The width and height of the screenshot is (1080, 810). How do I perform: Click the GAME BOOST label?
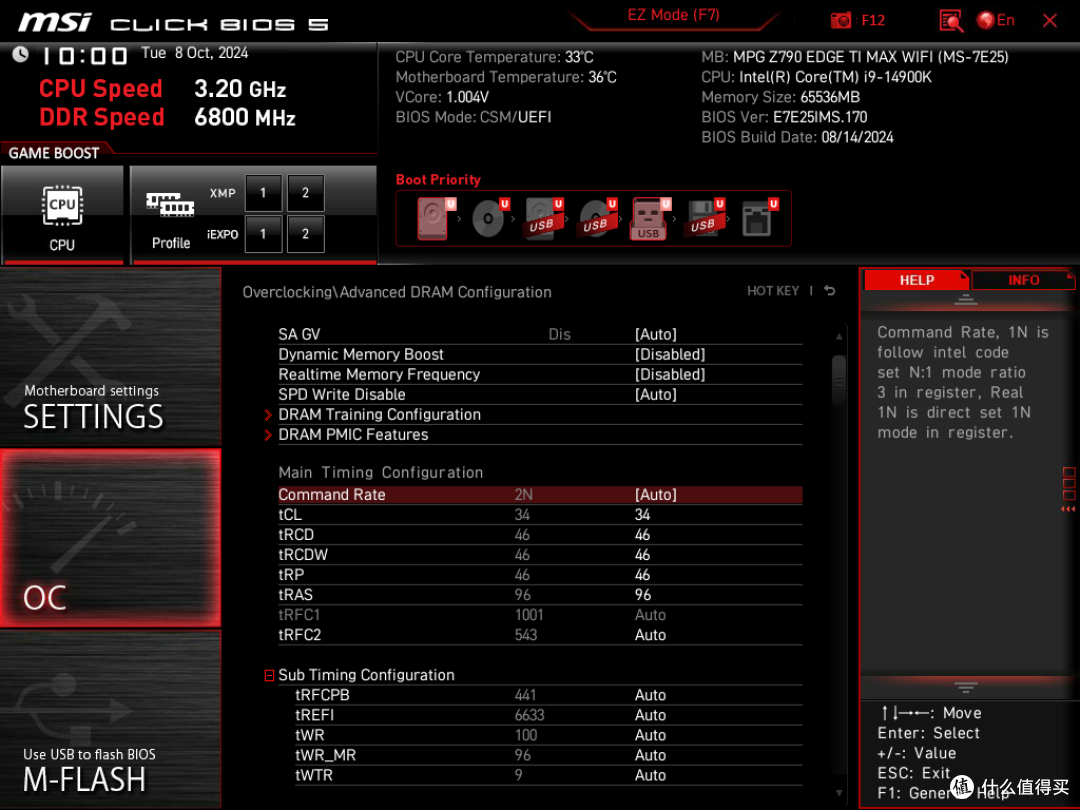click(x=54, y=153)
